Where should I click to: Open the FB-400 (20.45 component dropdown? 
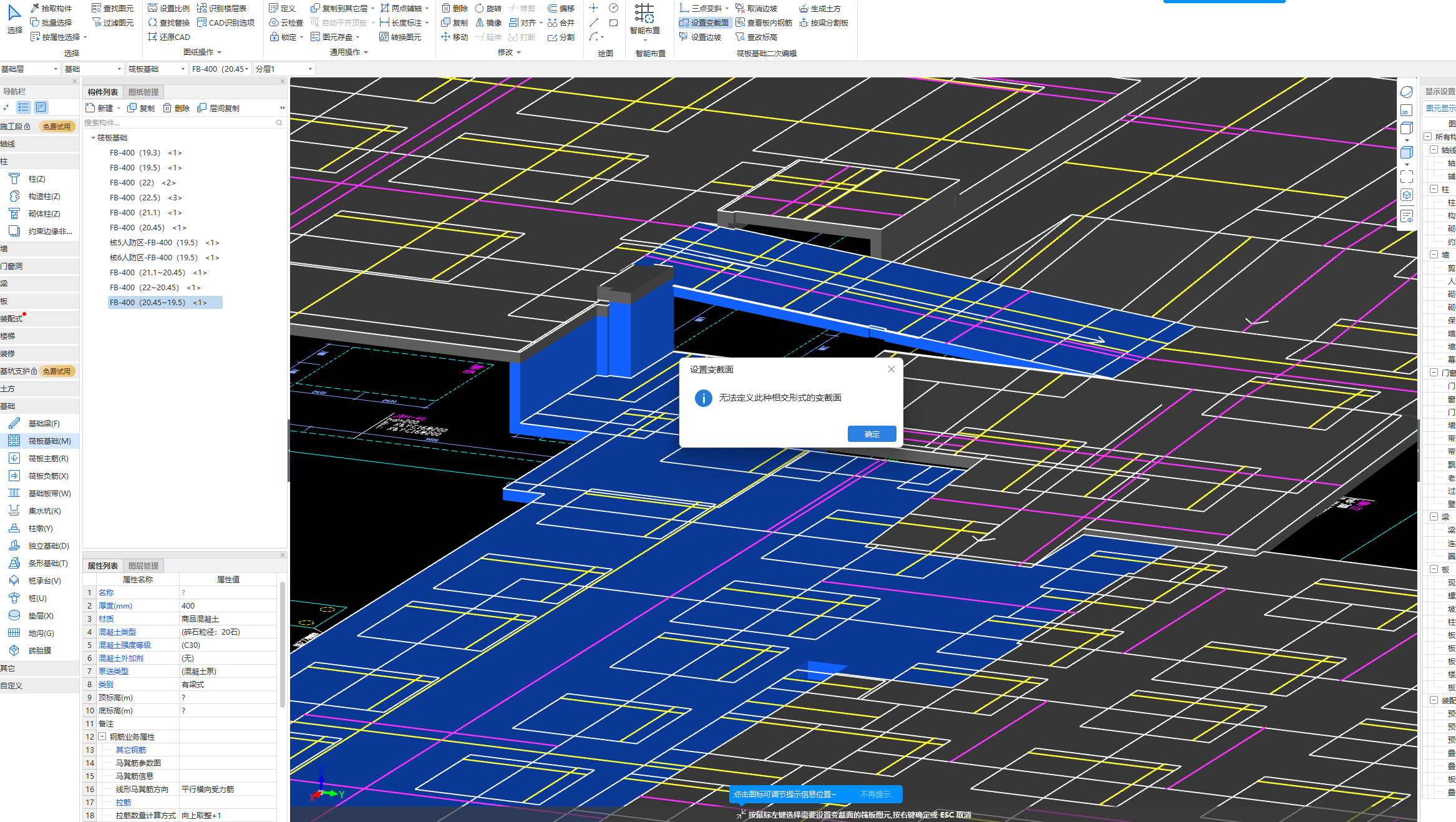click(x=220, y=69)
